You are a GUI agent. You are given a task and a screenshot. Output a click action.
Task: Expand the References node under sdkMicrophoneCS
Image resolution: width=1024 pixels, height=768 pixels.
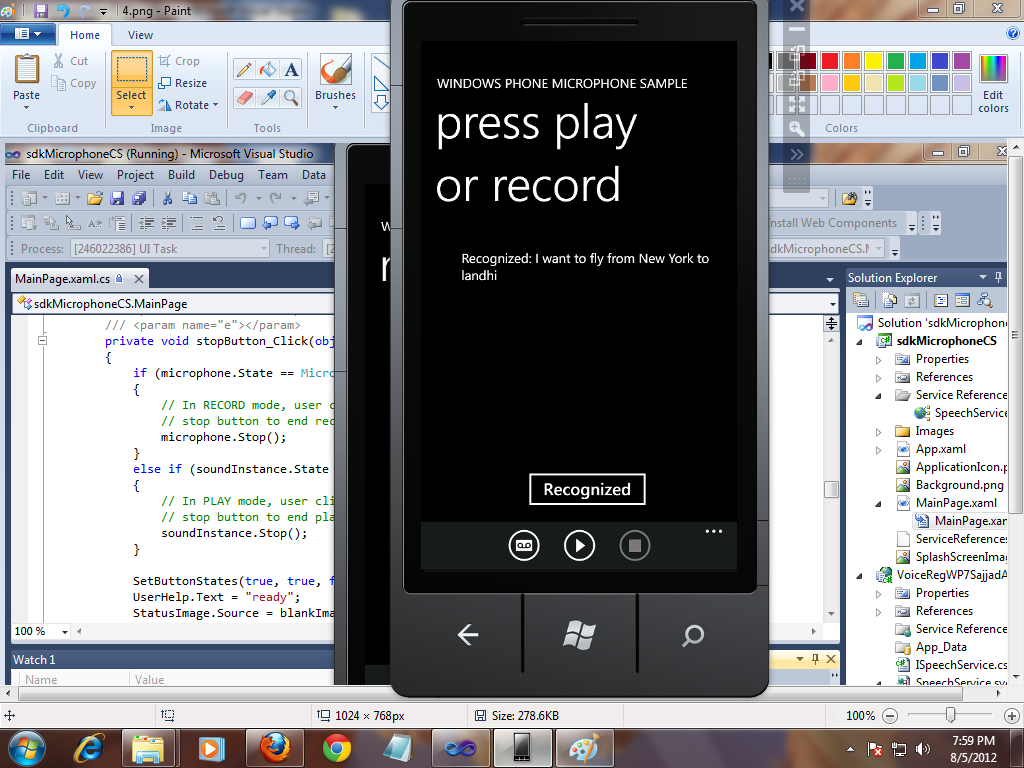pyautogui.click(x=878, y=377)
